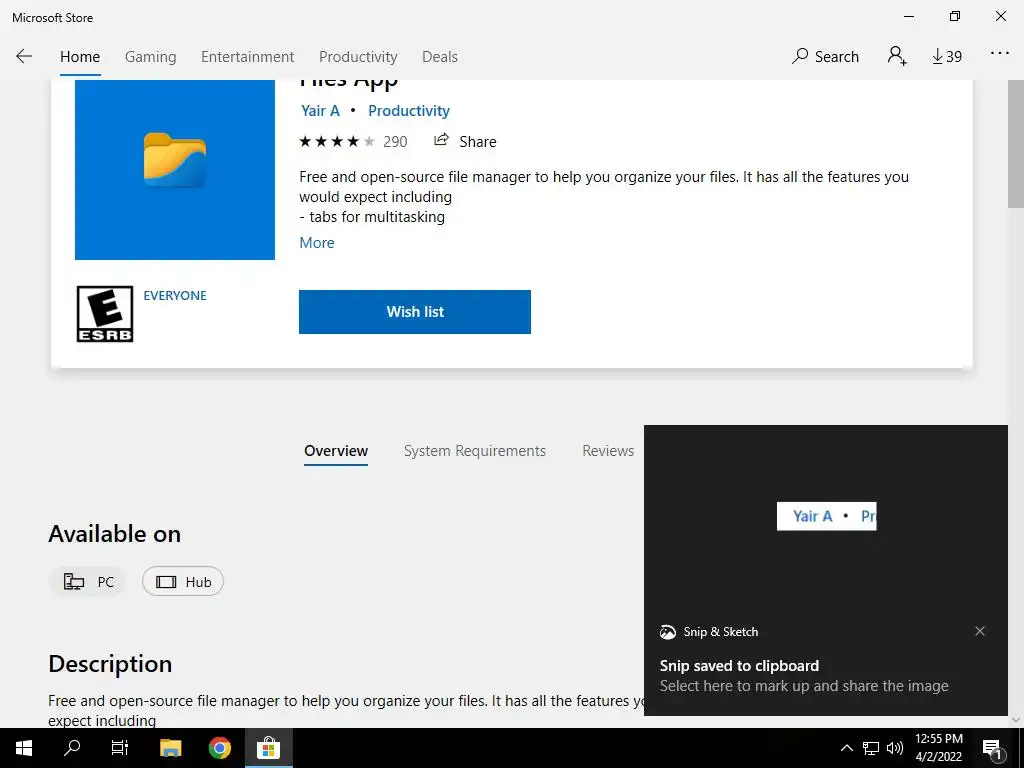The image size is (1024, 768).
Task: Click the scrollbar down arrow
Action: [x=1016, y=720]
